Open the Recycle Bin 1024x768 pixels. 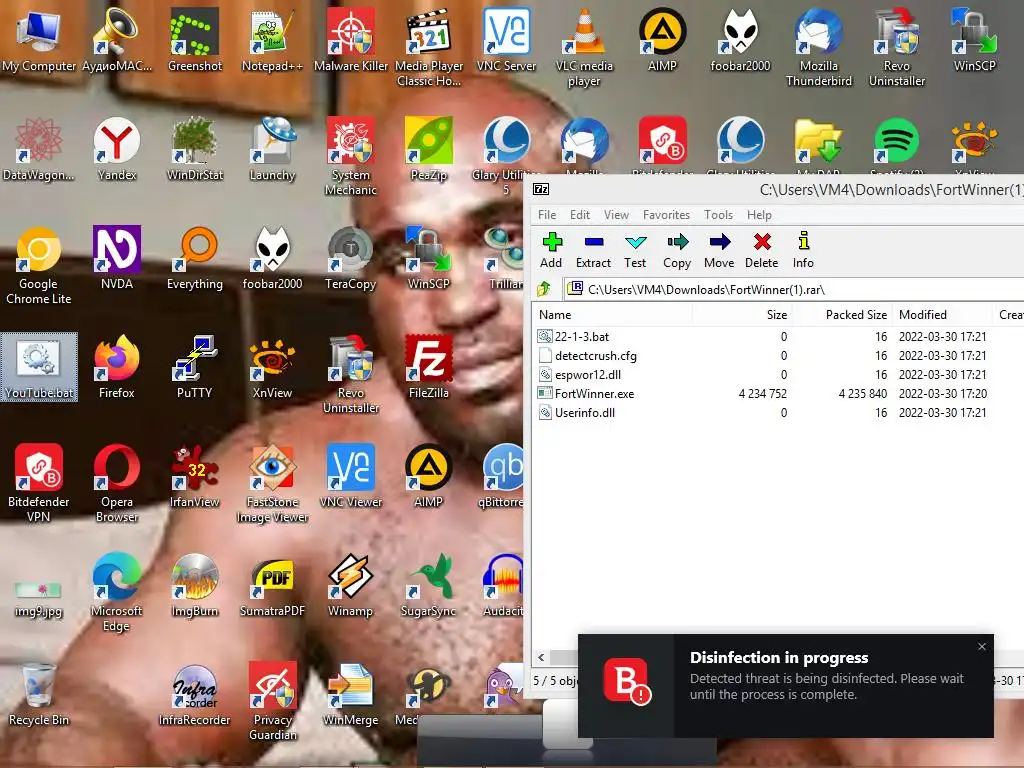coord(39,694)
